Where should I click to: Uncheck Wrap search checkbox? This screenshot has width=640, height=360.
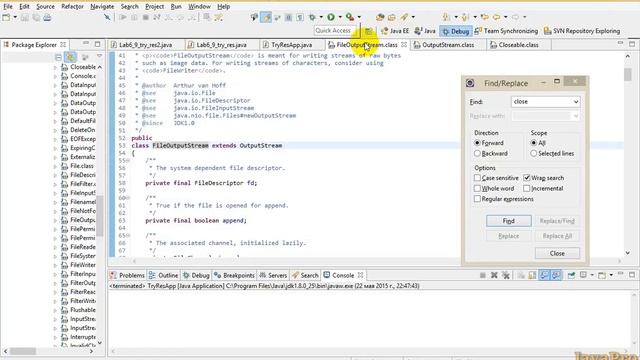coord(527,178)
